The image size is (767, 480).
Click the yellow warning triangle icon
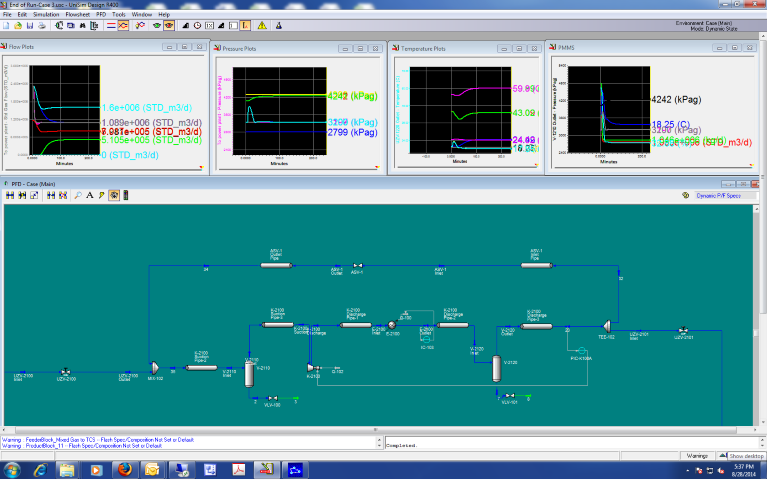pyautogui.click(x=261, y=26)
